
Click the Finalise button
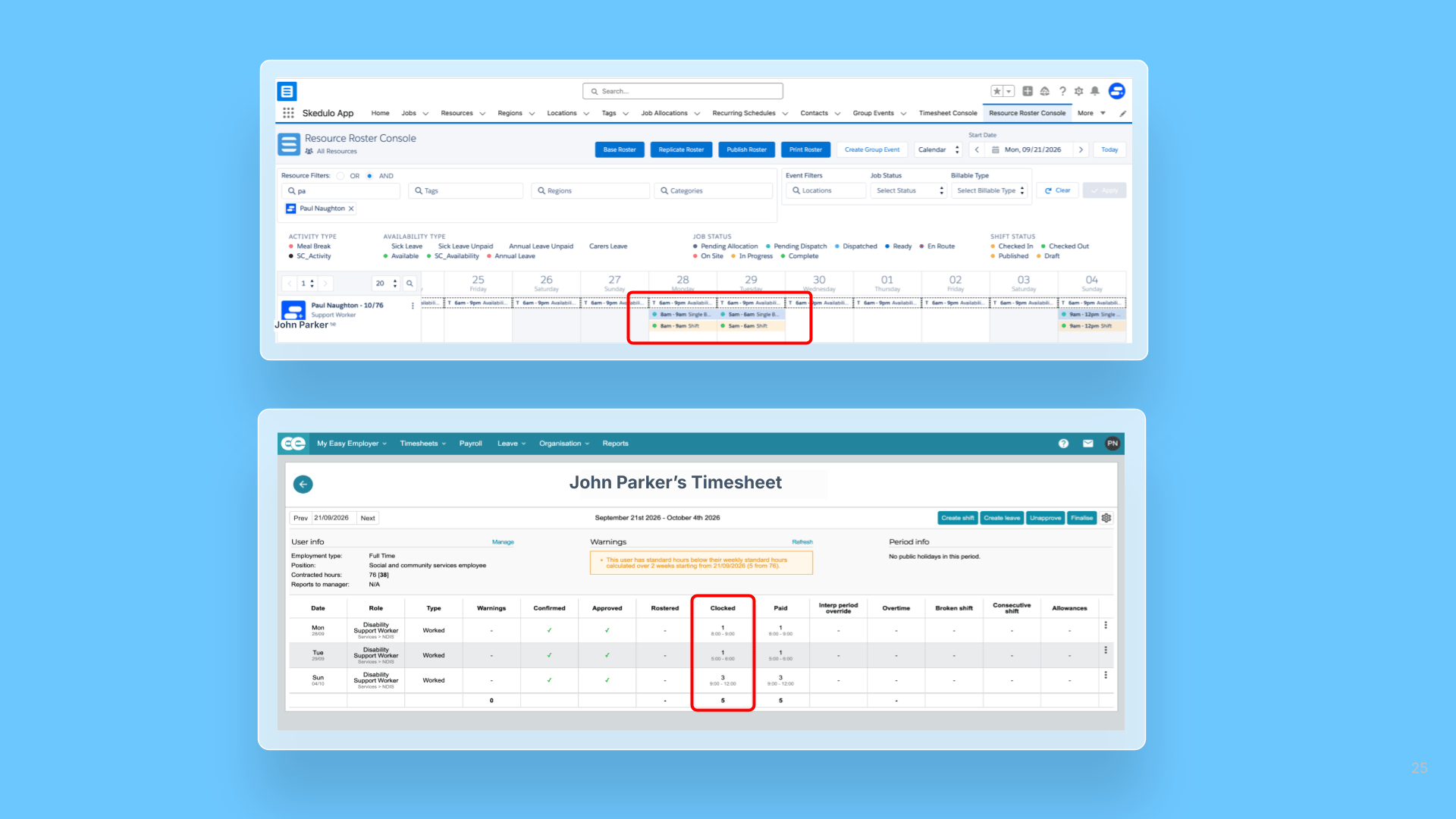click(1082, 518)
